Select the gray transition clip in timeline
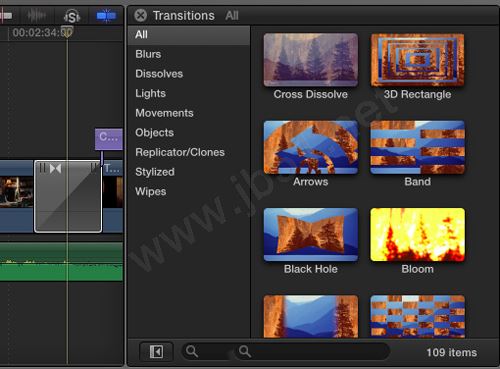The image size is (500, 369). [68, 196]
